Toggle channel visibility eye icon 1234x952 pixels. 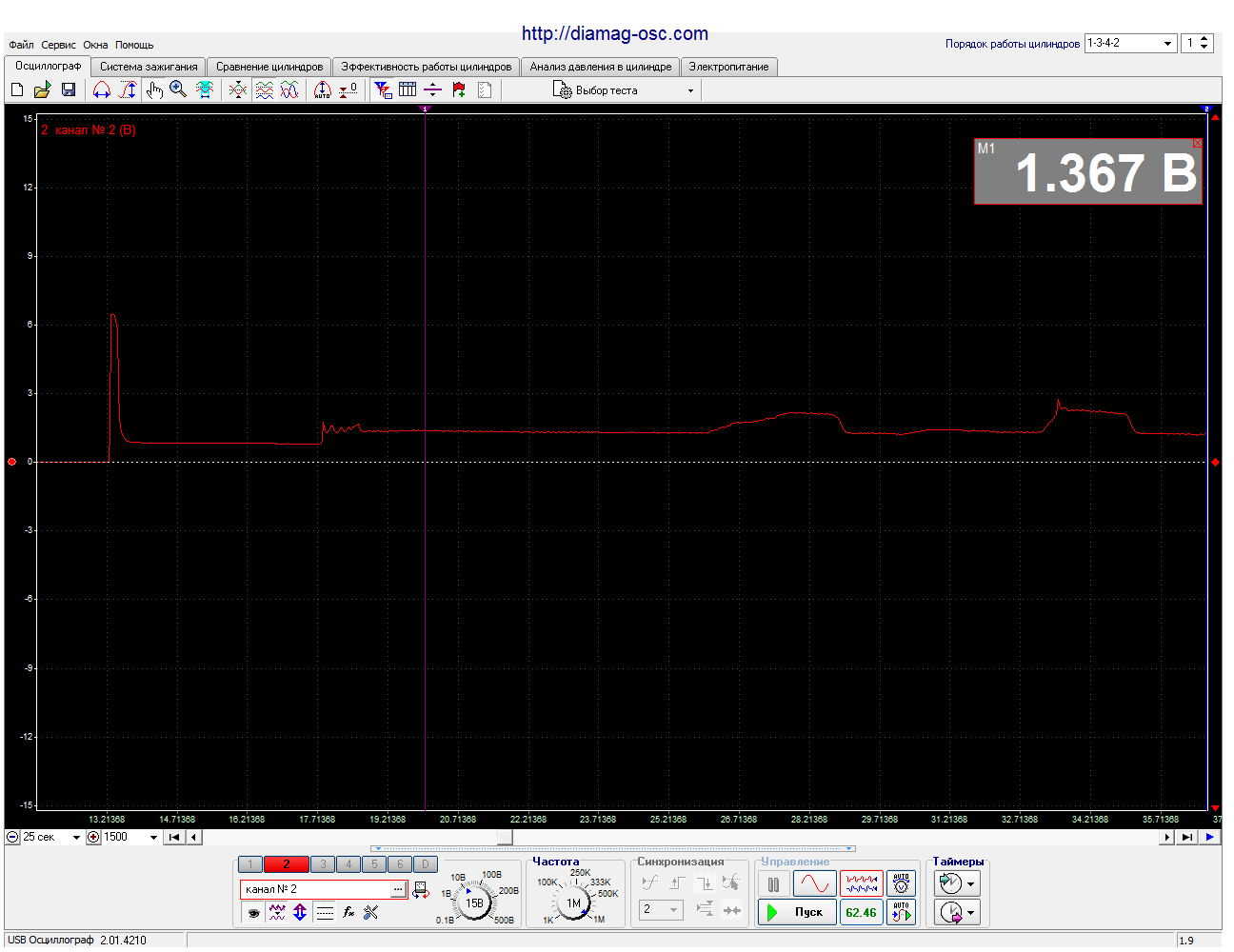[254, 912]
